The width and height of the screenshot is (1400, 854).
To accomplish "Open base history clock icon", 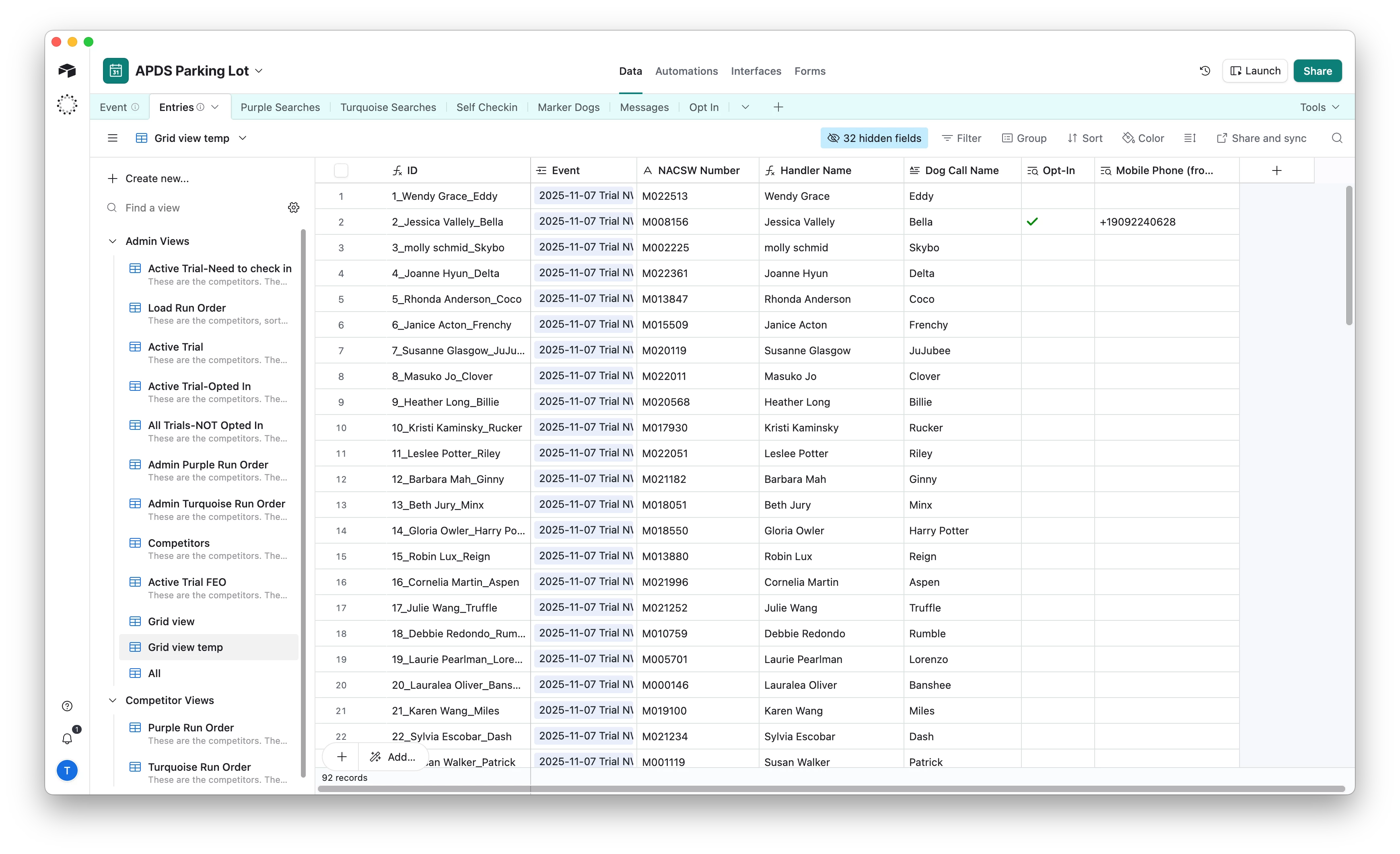I will 1204,71.
